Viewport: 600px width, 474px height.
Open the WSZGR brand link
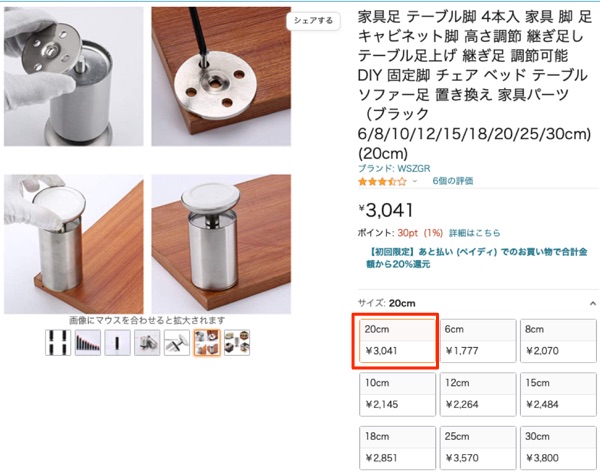pyautogui.click(x=394, y=168)
